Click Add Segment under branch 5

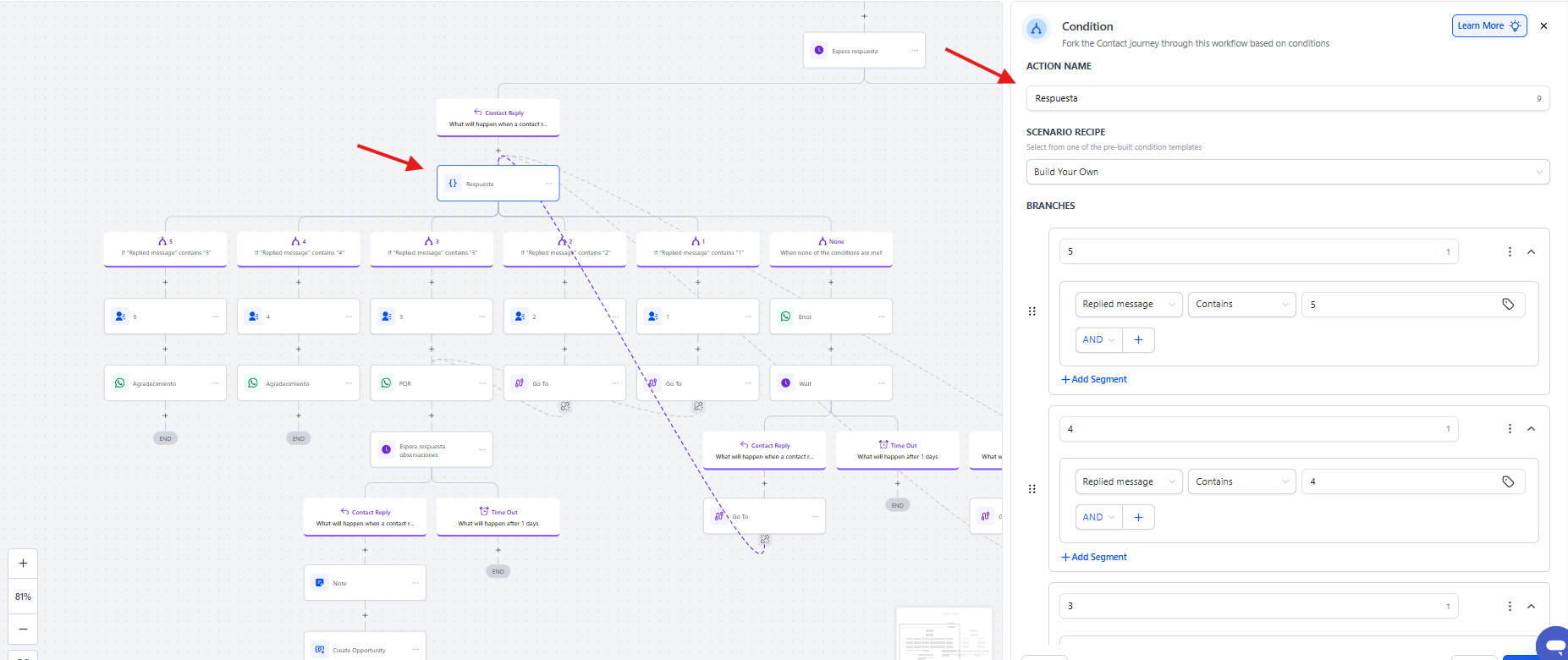tap(1094, 380)
